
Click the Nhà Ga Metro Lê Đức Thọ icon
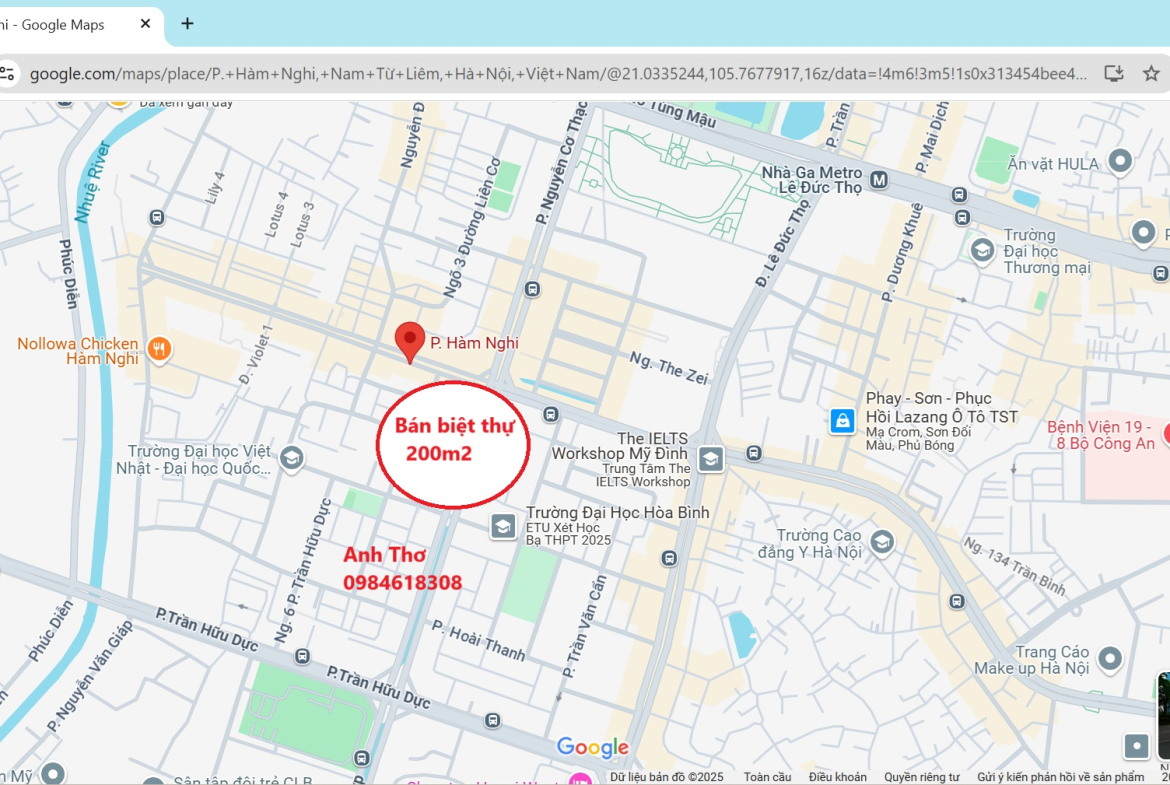(879, 180)
